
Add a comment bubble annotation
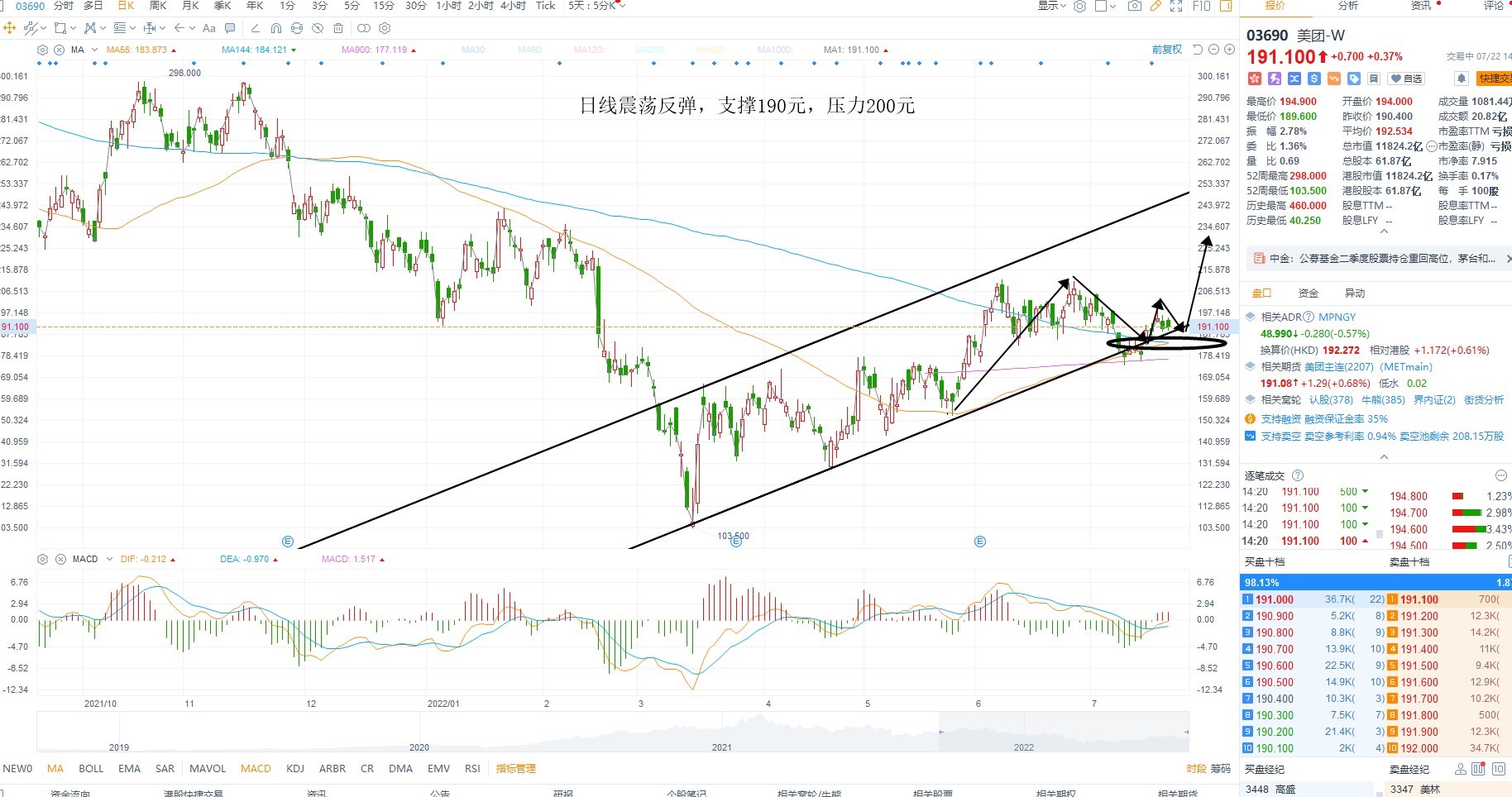230,28
